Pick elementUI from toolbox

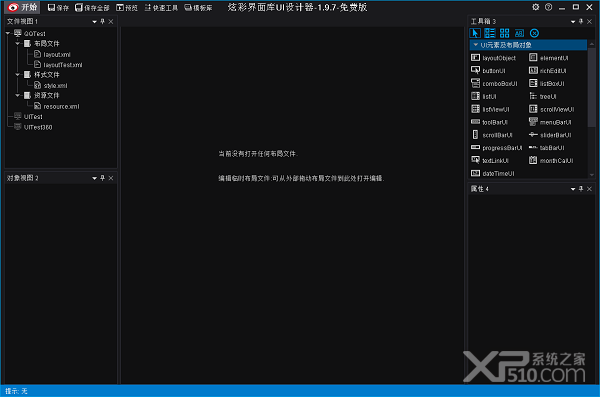(x=549, y=58)
